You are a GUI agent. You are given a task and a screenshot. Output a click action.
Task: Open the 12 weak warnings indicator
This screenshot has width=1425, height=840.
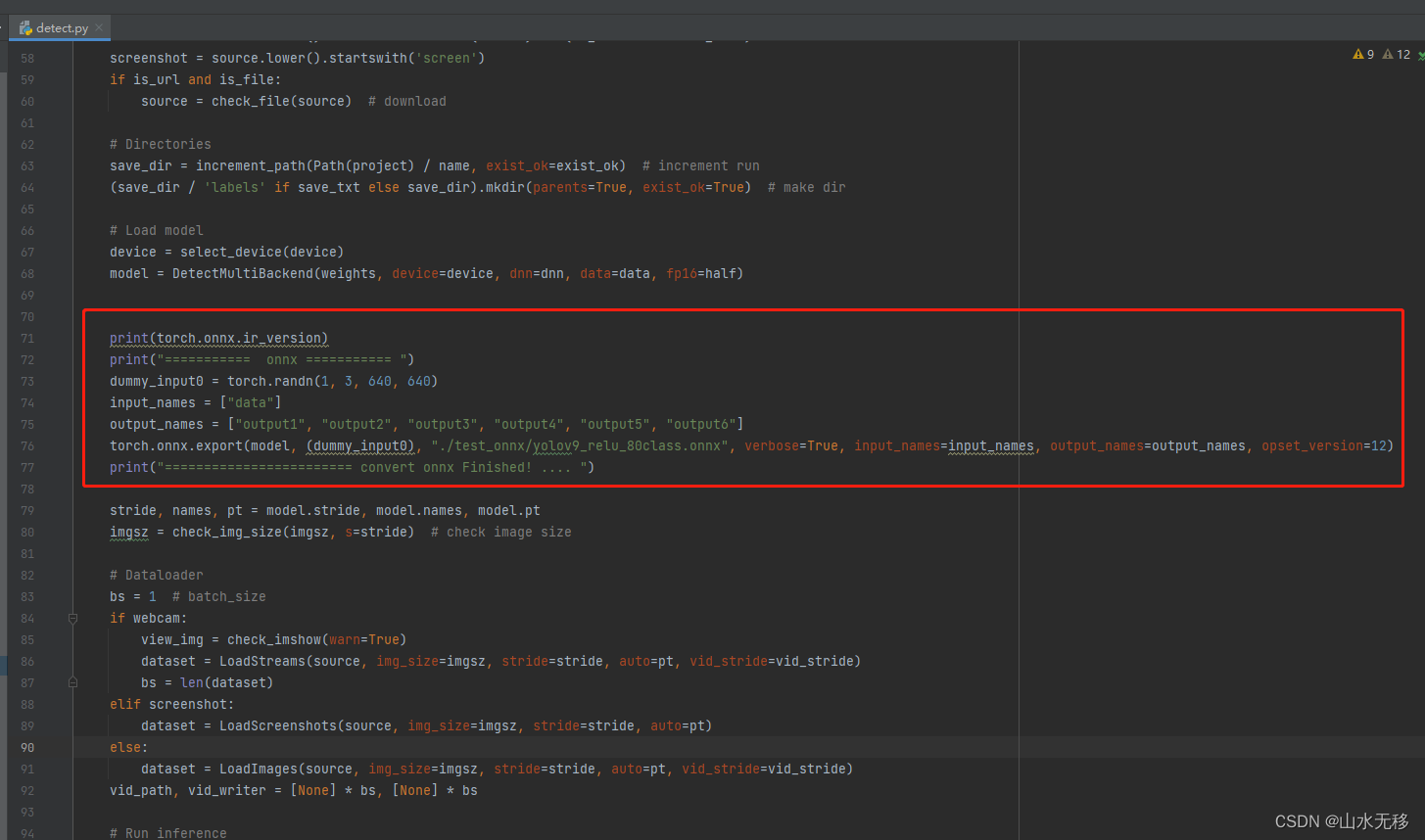point(1397,55)
